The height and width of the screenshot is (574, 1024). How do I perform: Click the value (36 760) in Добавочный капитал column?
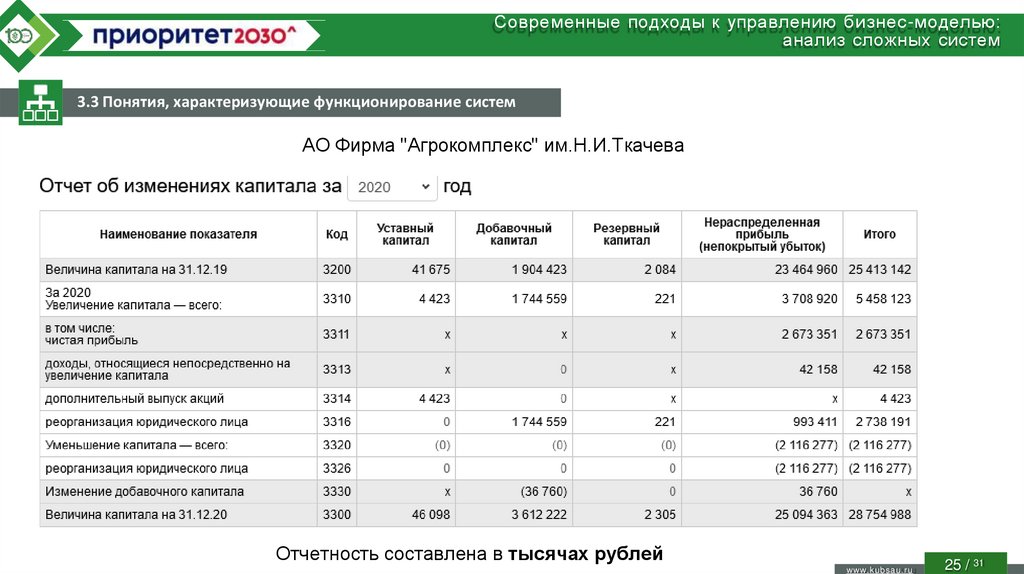pyautogui.click(x=544, y=492)
